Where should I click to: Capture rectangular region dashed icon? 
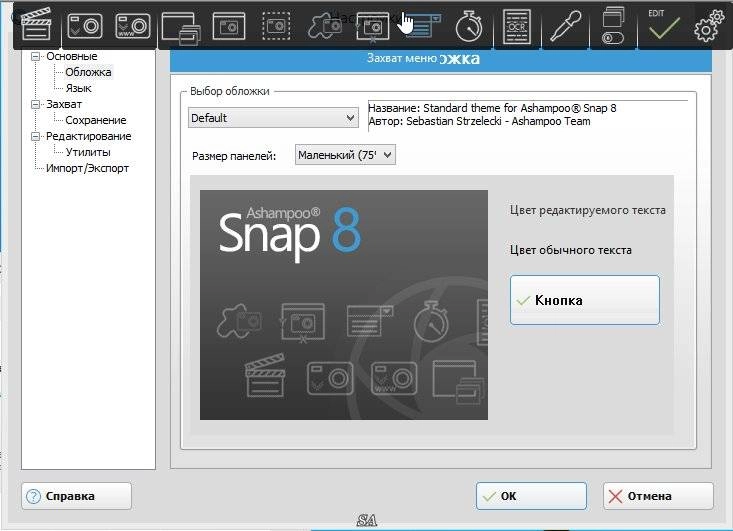pos(276,26)
